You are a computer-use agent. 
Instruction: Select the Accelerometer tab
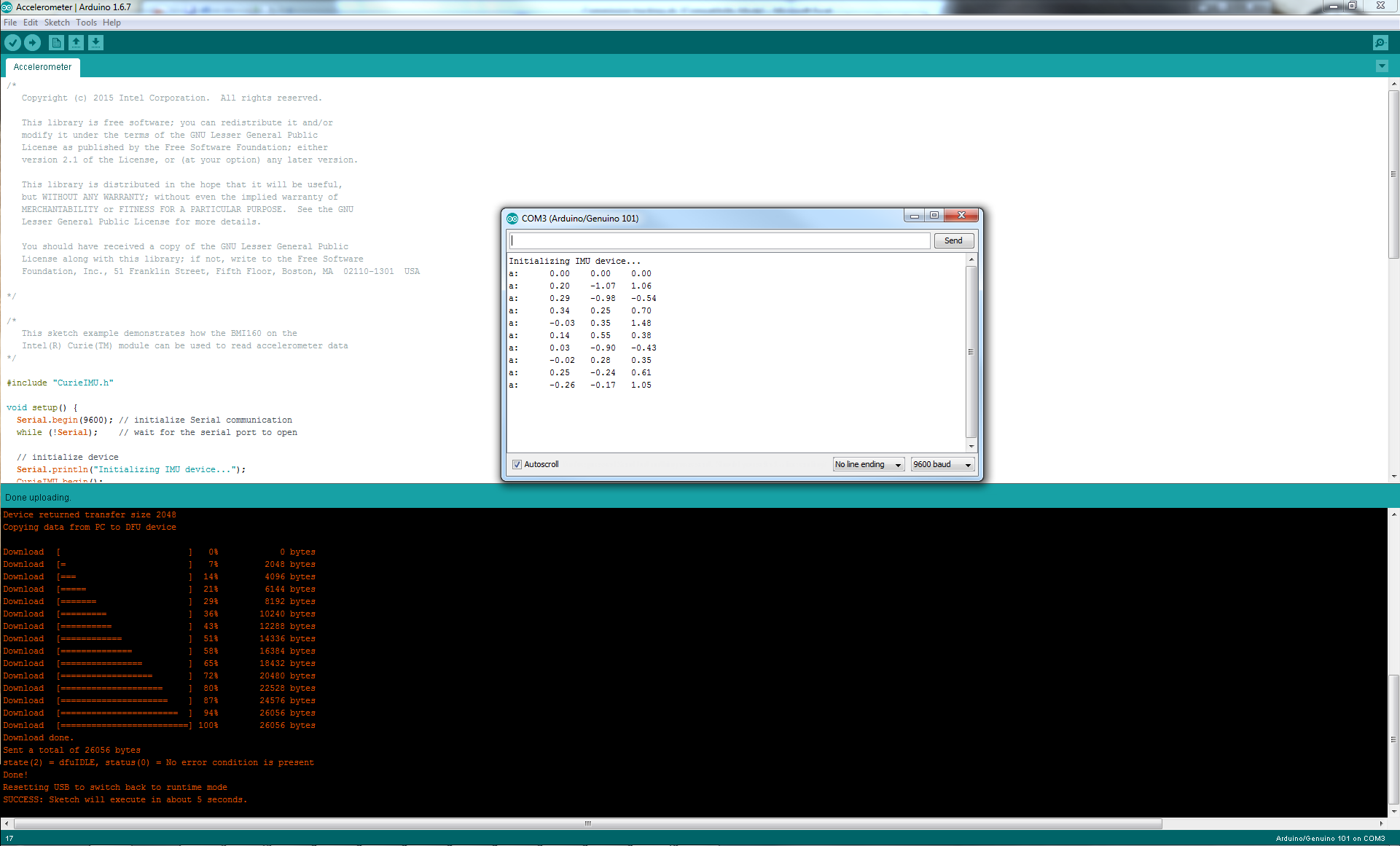(43, 67)
